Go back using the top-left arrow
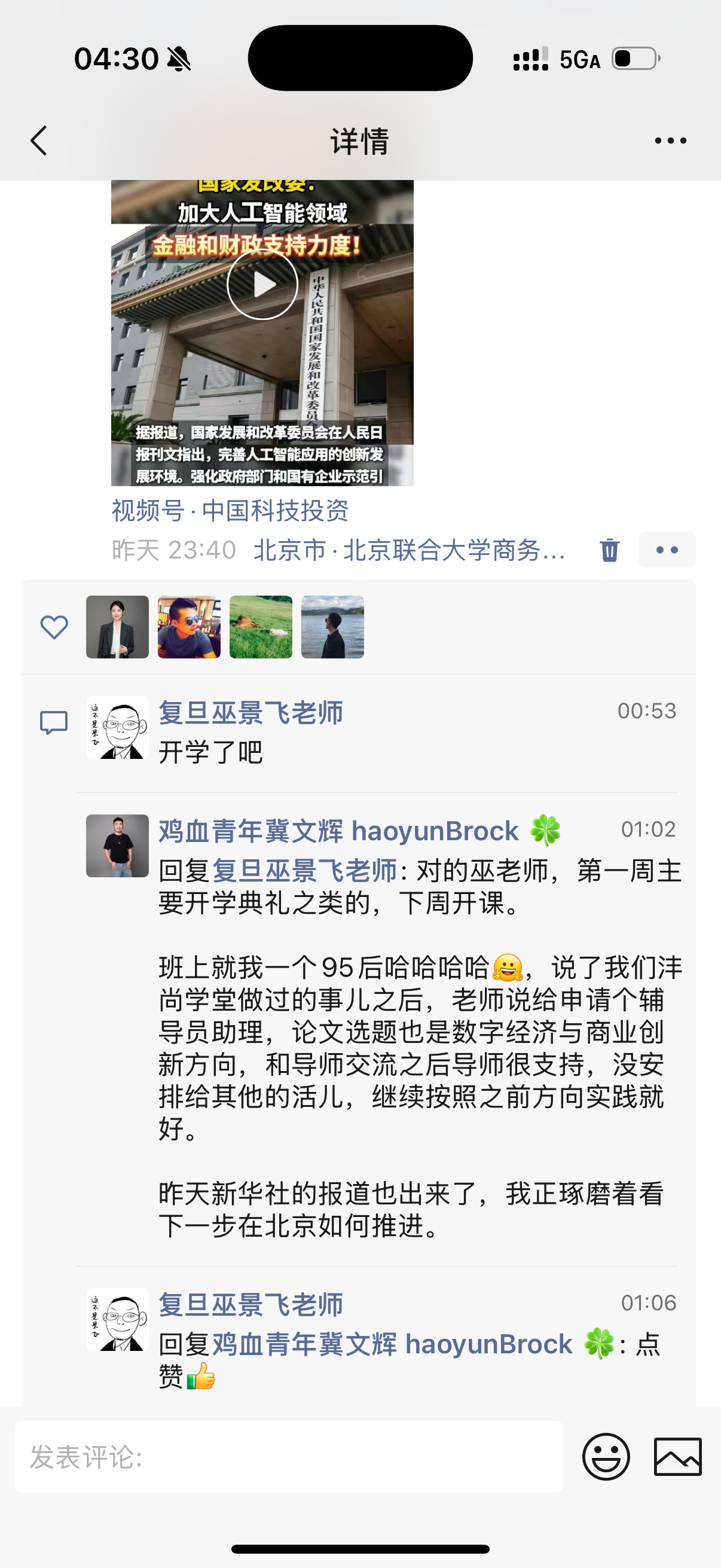The width and height of the screenshot is (721, 1568). (x=39, y=141)
